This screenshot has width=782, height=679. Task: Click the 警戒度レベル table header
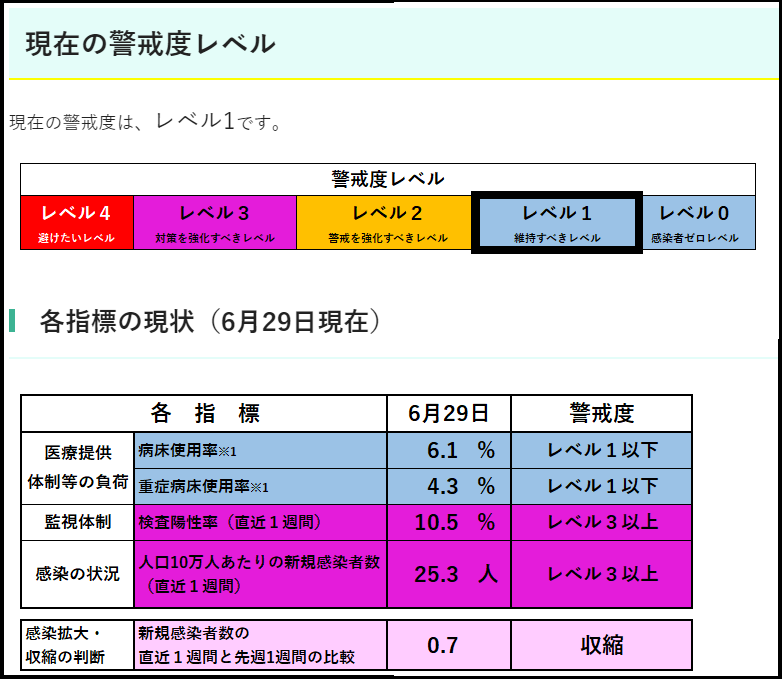[388, 179]
